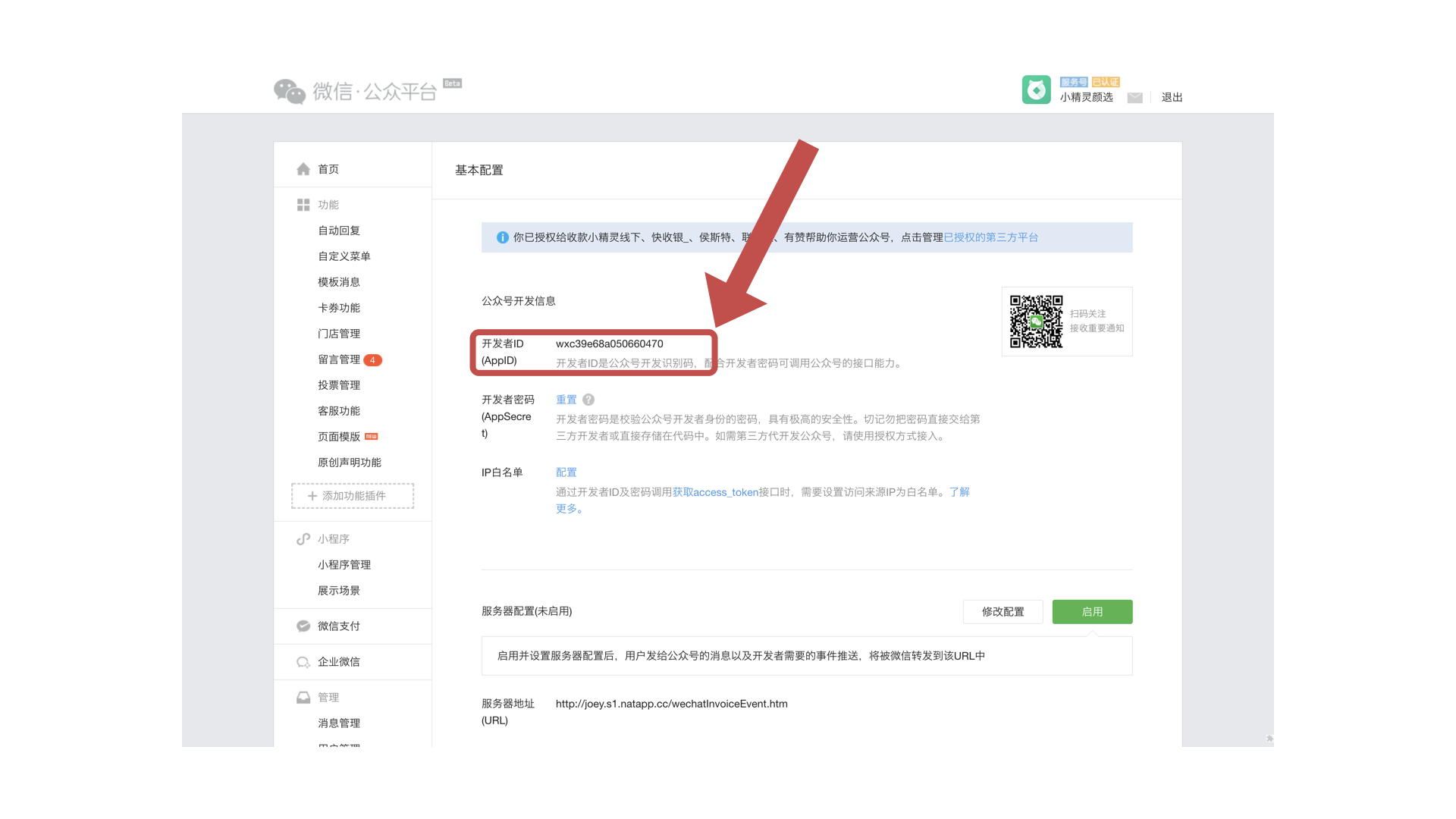
Task: Click the 已认证 verified tag
Action: (x=1106, y=82)
